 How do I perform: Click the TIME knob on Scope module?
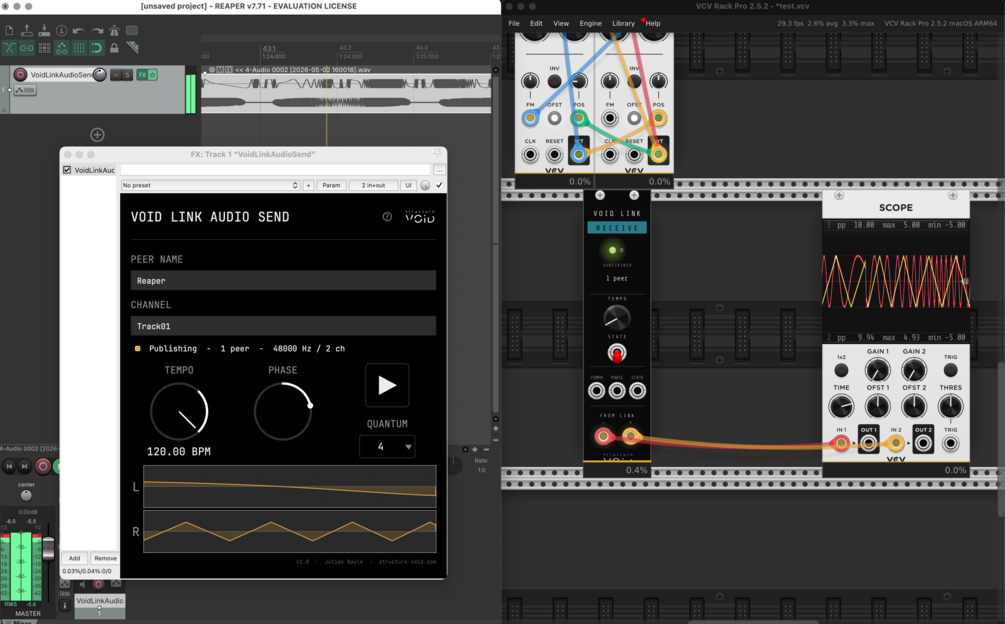coord(841,406)
